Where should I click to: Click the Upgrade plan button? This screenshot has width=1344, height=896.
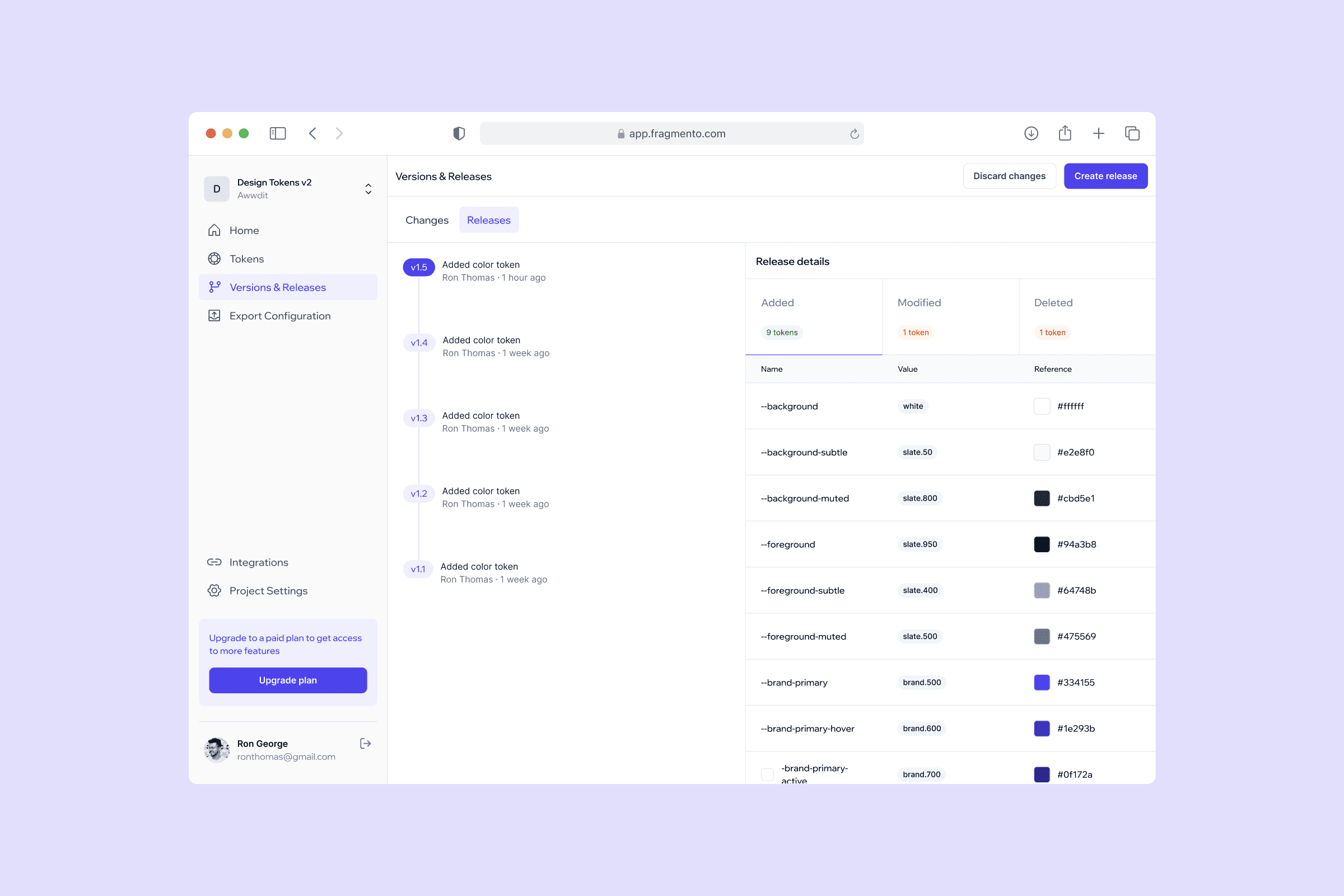(287, 680)
